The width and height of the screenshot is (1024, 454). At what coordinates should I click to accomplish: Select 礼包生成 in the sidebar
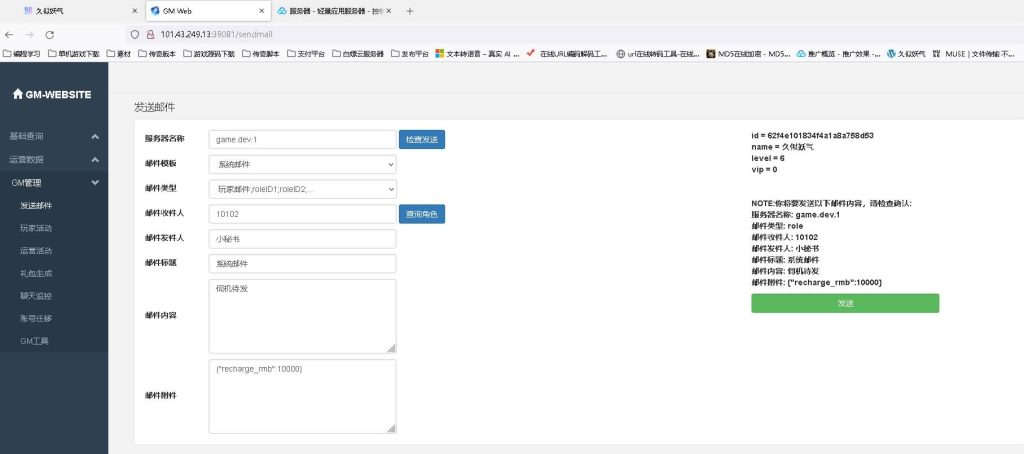36,273
